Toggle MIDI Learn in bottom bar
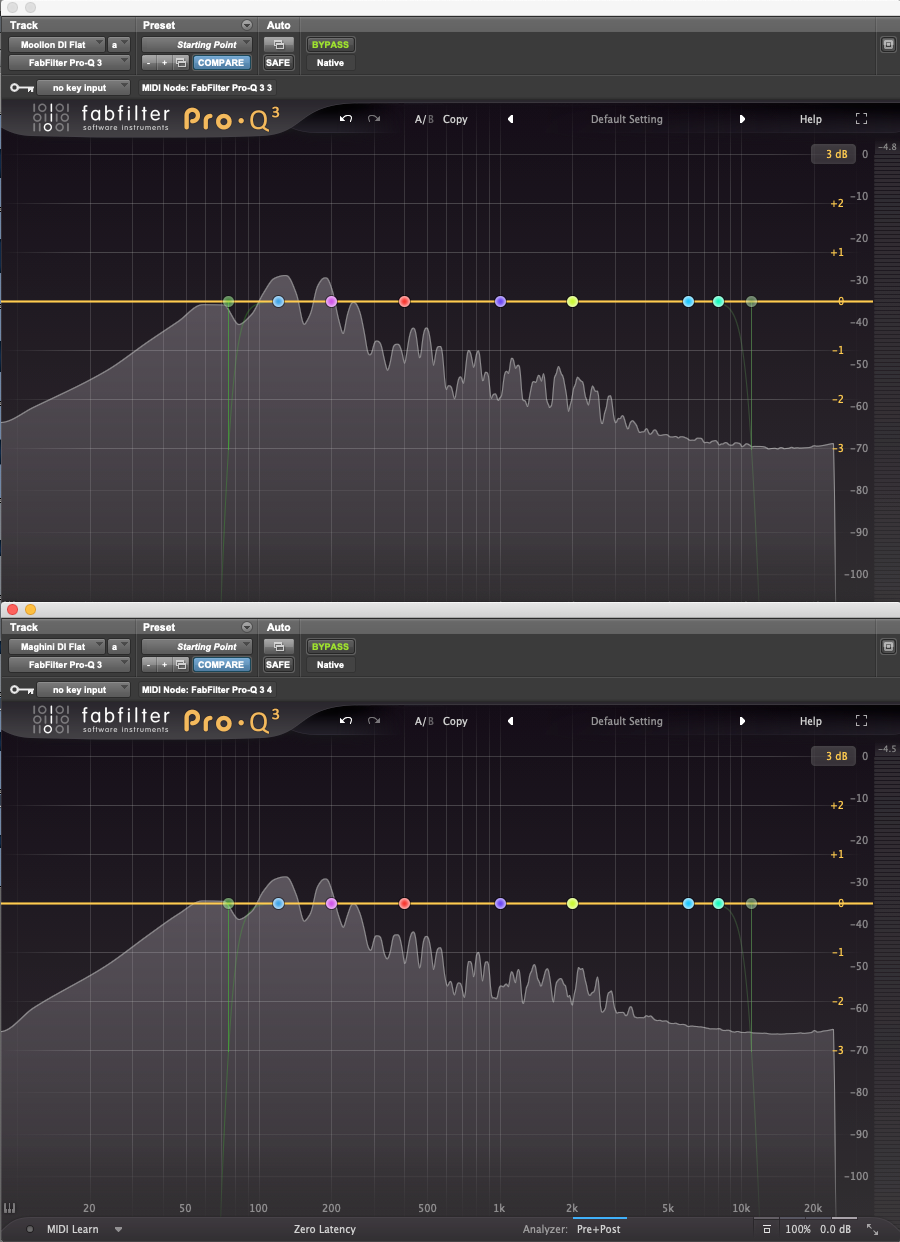This screenshot has height=1242, width=900. click(72, 1229)
